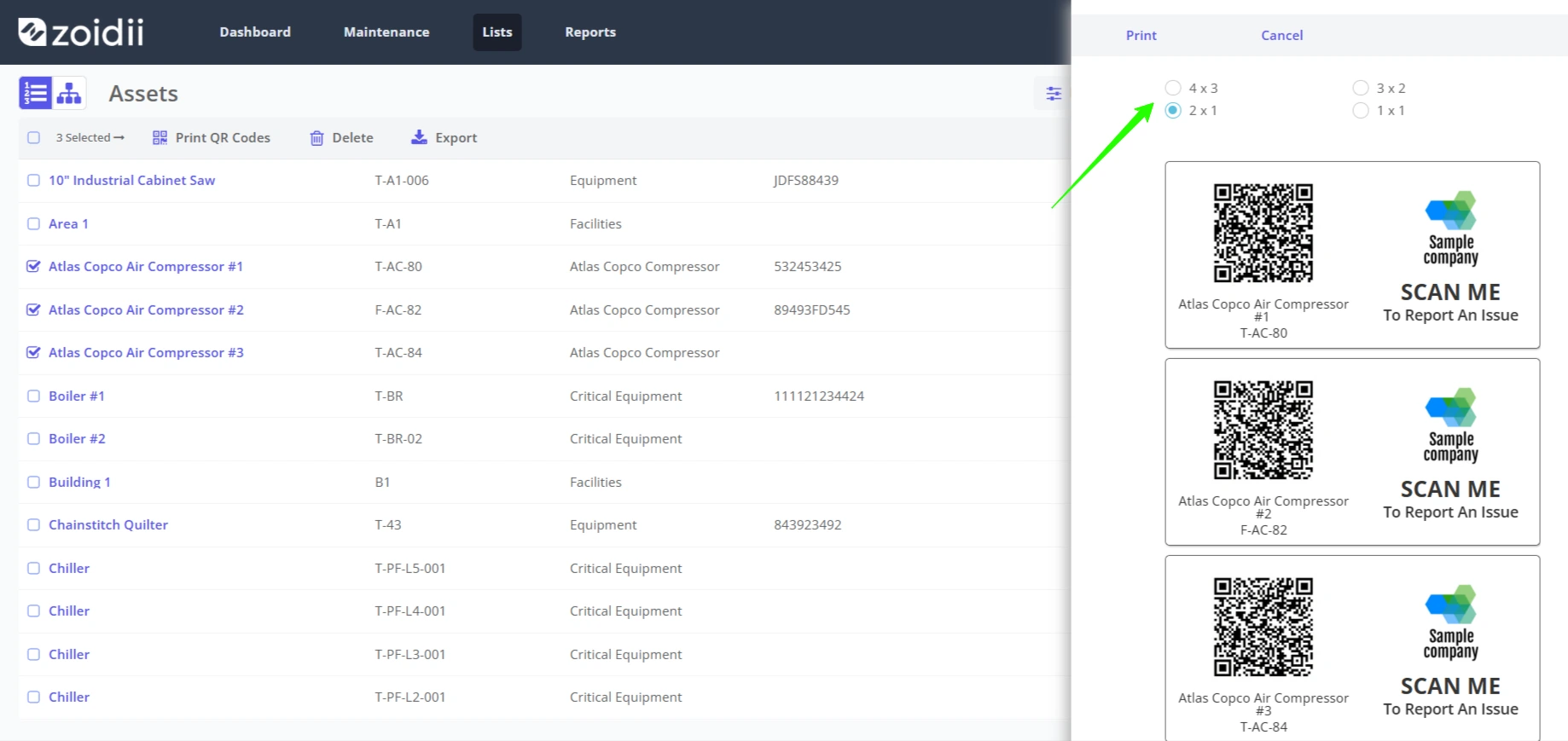This screenshot has width=1568, height=741.
Task: Click Cancel in the print panel
Action: click(1282, 35)
